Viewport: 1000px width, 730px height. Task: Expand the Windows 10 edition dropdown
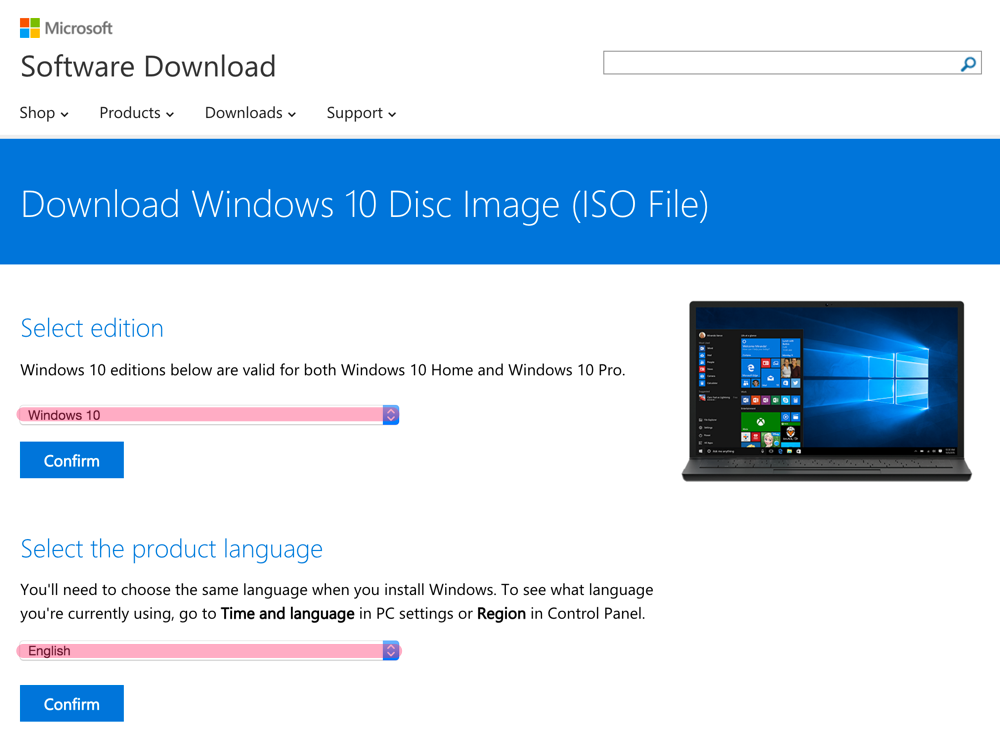[x=200, y=415]
